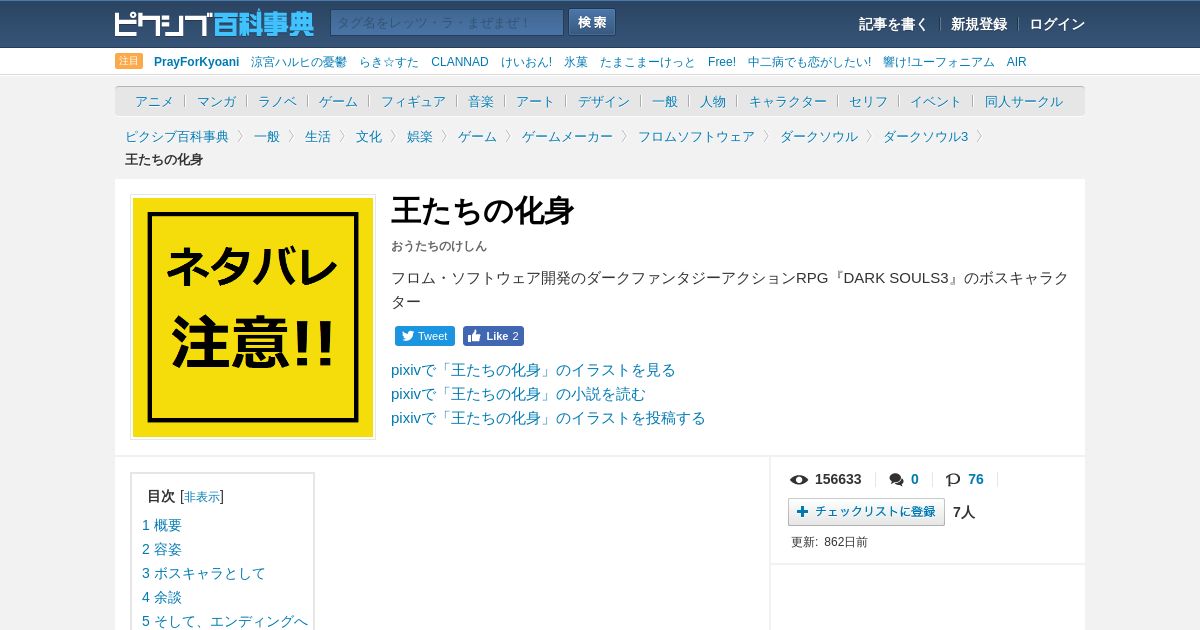The image size is (1200, 630).
Task: Select the アニメ category menu
Action: point(154,101)
